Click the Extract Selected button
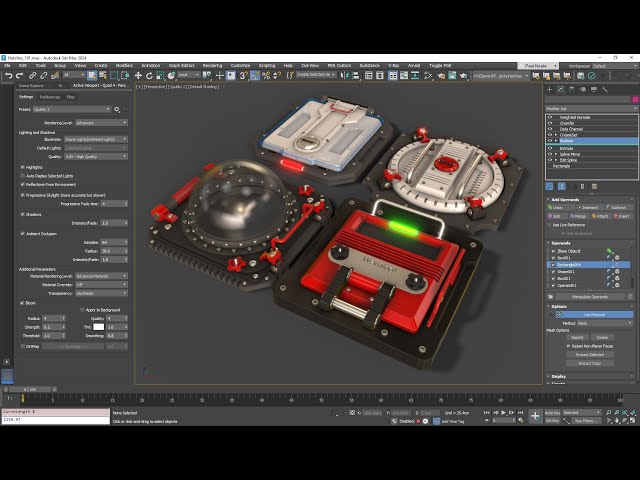The width and height of the screenshot is (640, 480). (x=590, y=355)
